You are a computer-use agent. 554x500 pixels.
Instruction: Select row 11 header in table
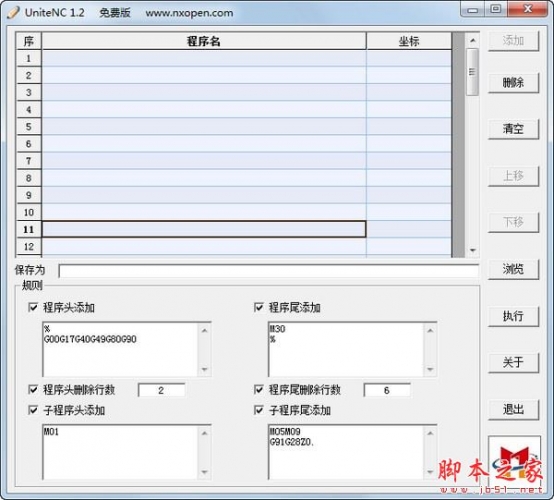click(29, 229)
